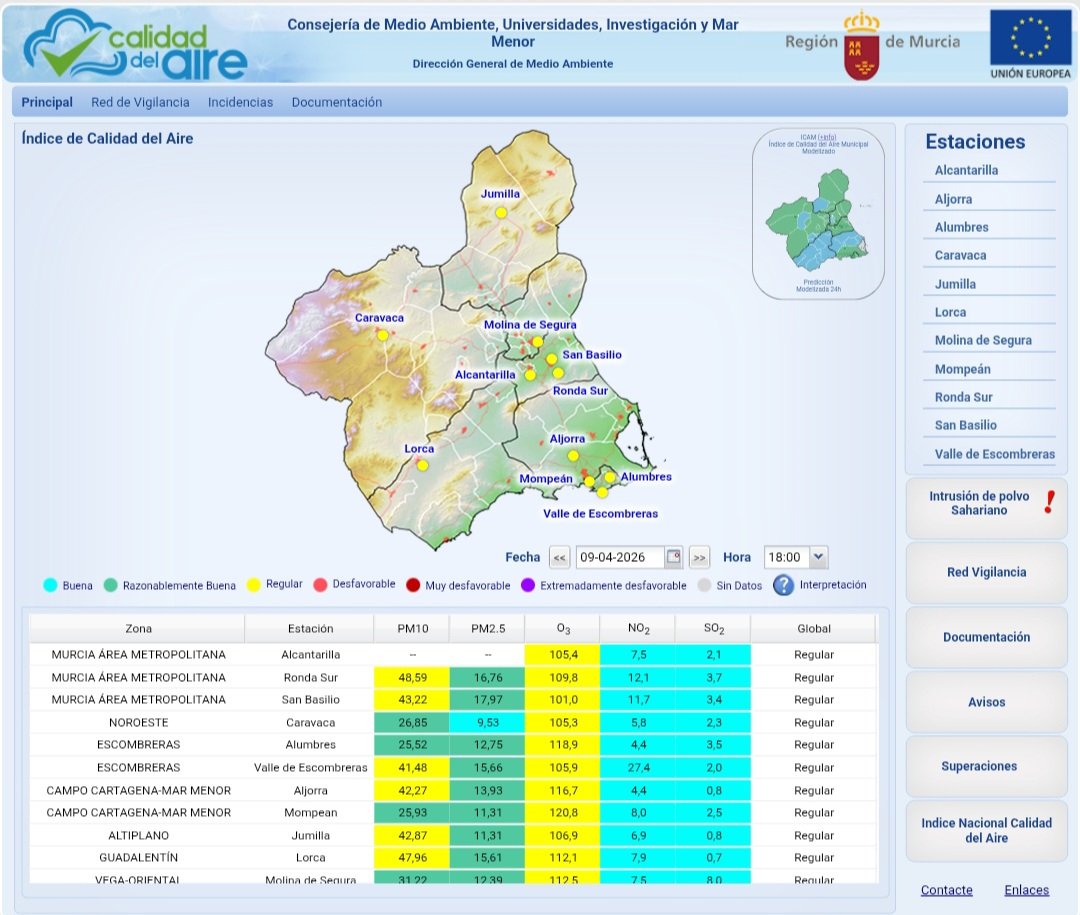Open the Intrusión de polvo Sahariano button

point(986,508)
